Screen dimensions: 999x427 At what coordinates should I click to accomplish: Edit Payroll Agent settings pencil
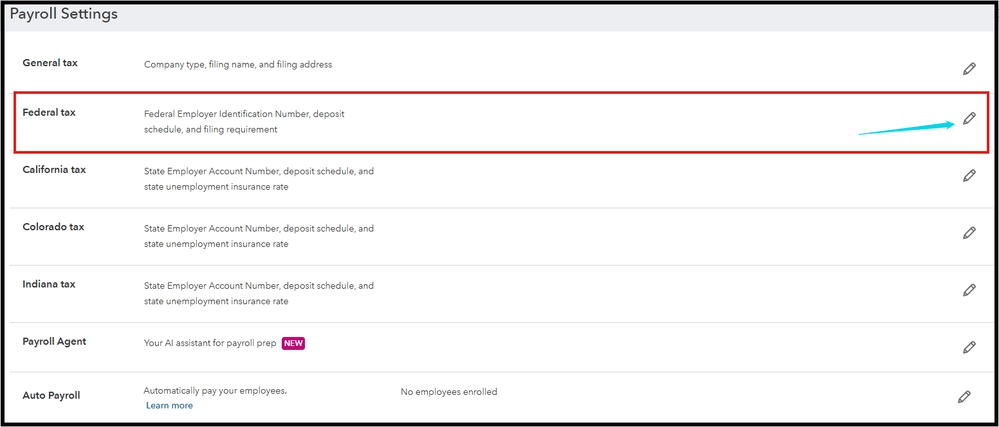(968, 347)
